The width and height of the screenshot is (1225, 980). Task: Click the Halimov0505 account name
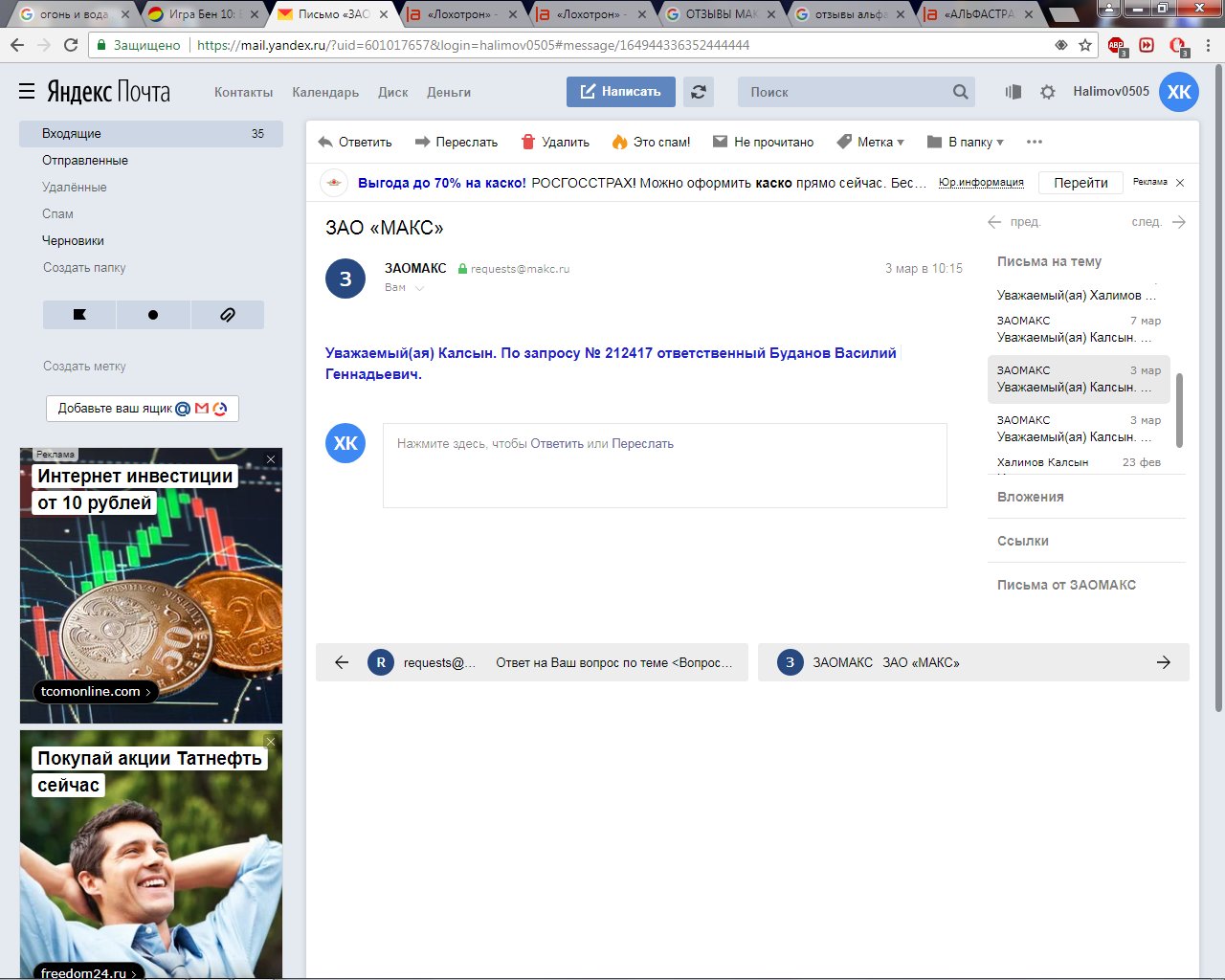coord(1111,91)
